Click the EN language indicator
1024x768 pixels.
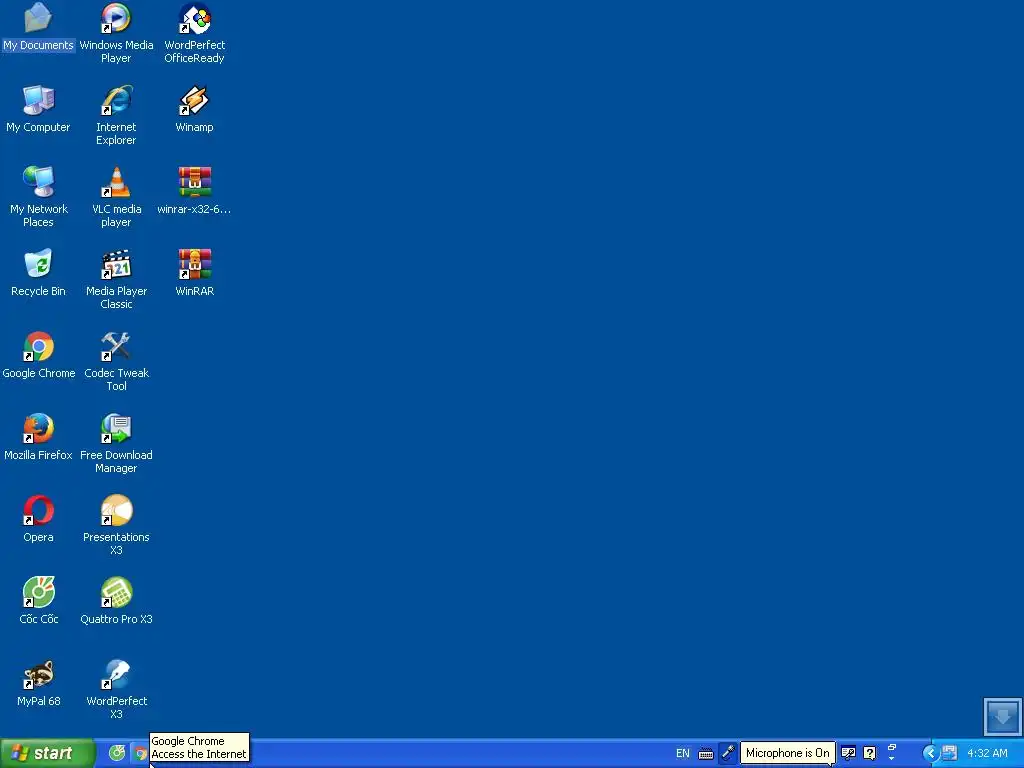[682, 753]
